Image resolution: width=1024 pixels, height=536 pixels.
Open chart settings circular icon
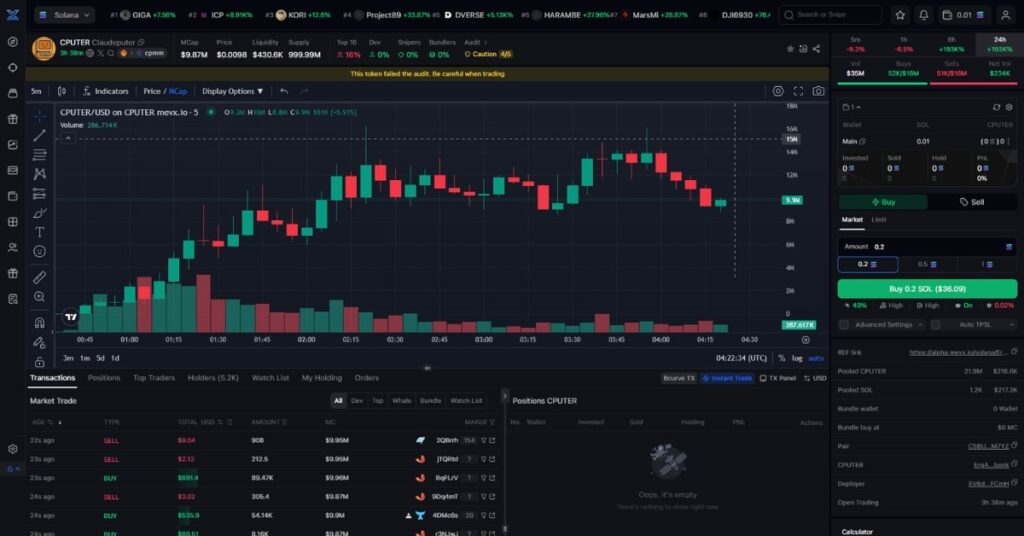778,91
